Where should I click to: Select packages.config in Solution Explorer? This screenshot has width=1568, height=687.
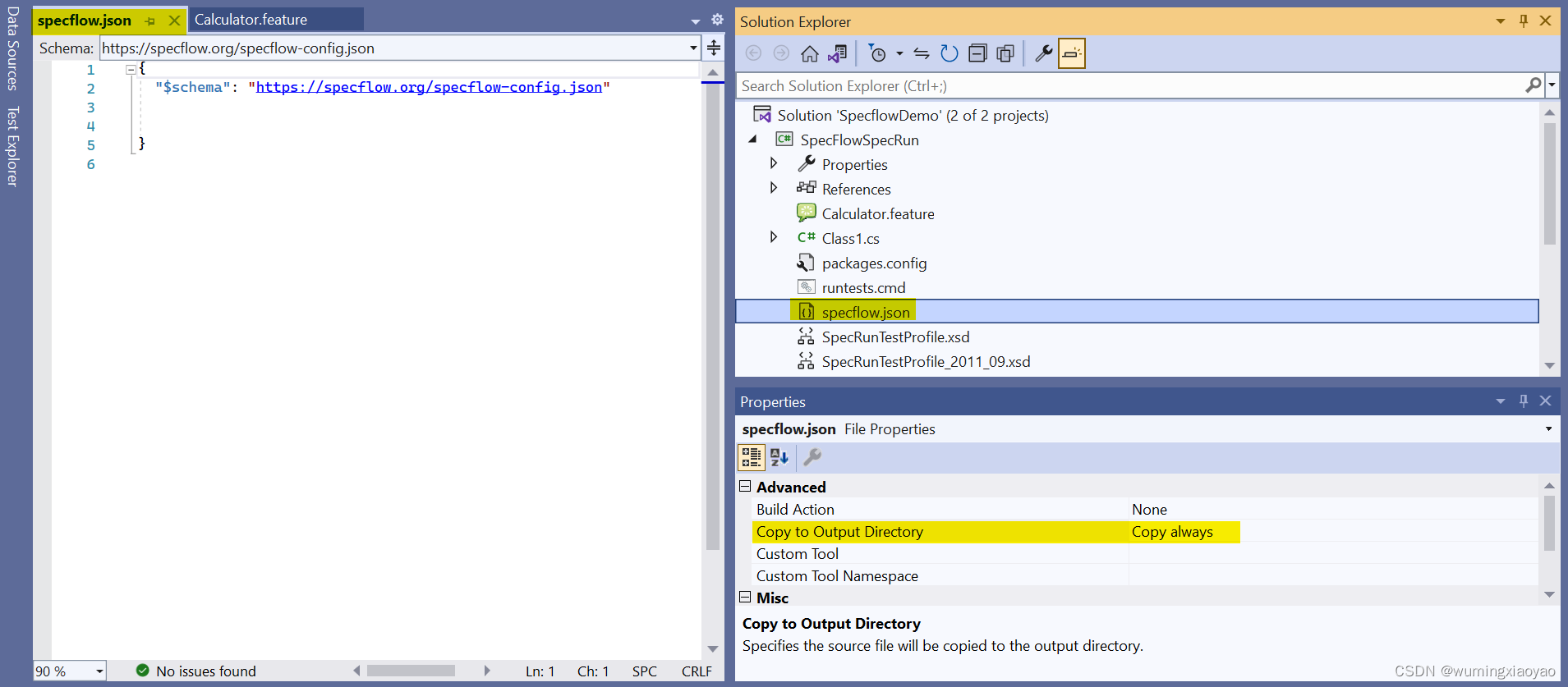pos(874,263)
